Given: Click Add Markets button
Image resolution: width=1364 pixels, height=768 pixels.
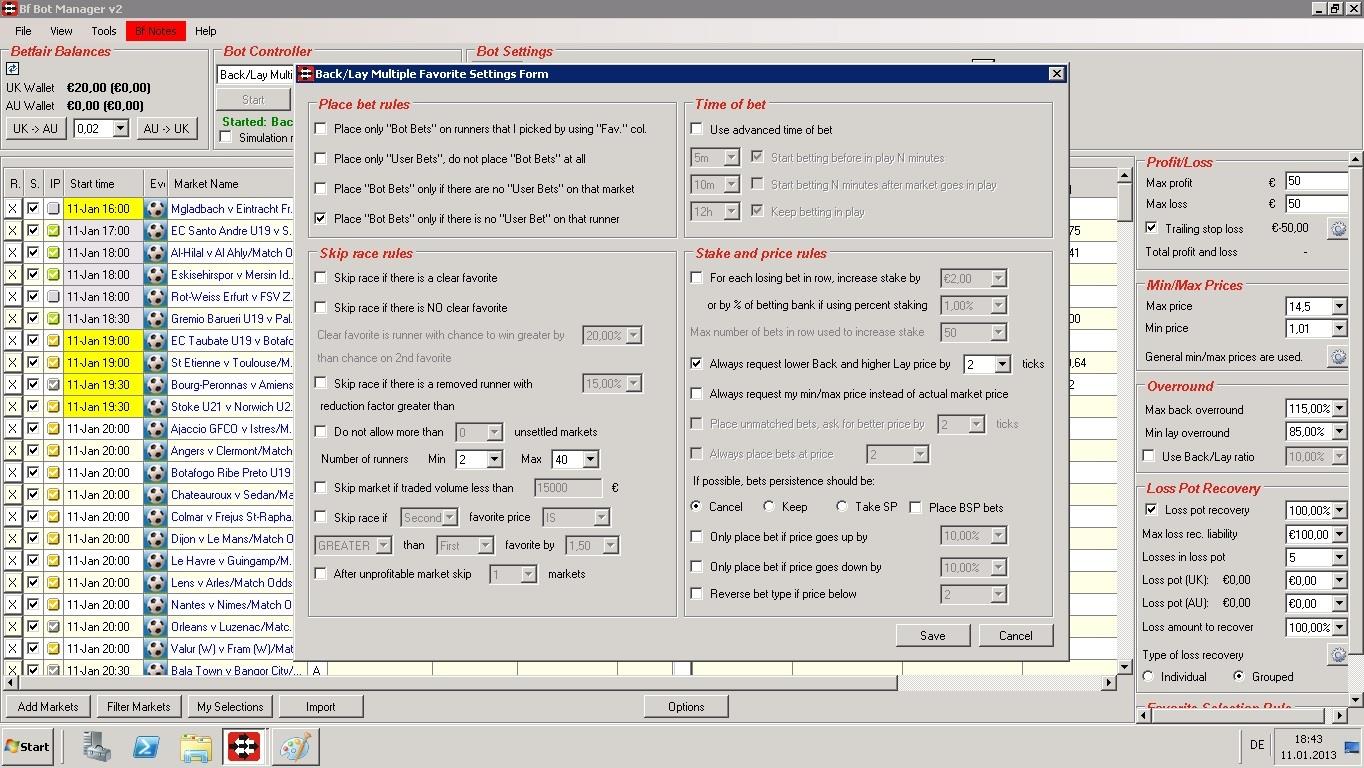Looking at the screenshot, I should [48, 706].
